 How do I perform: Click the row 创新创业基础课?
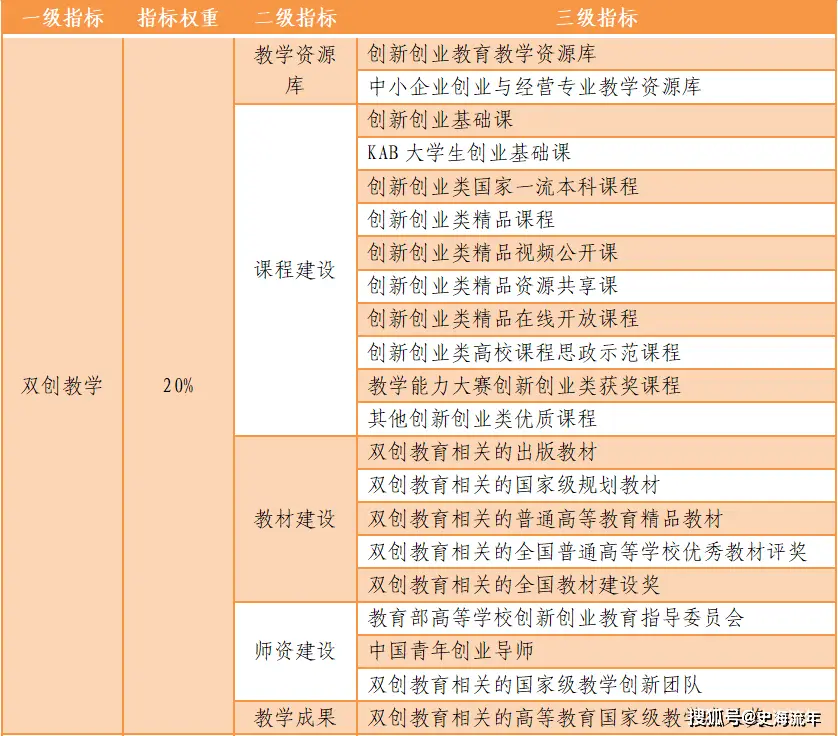click(596, 120)
